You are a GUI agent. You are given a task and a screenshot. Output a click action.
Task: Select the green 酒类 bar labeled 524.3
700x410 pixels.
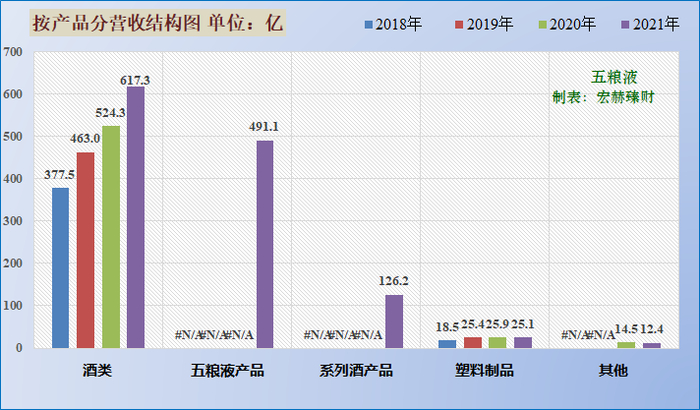111,237
